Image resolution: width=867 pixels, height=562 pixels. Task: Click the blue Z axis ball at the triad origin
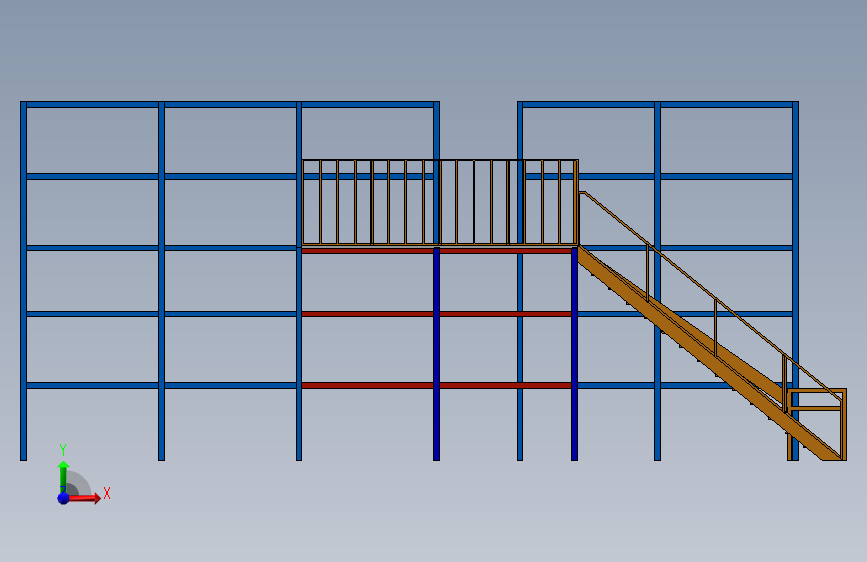pyautogui.click(x=63, y=498)
